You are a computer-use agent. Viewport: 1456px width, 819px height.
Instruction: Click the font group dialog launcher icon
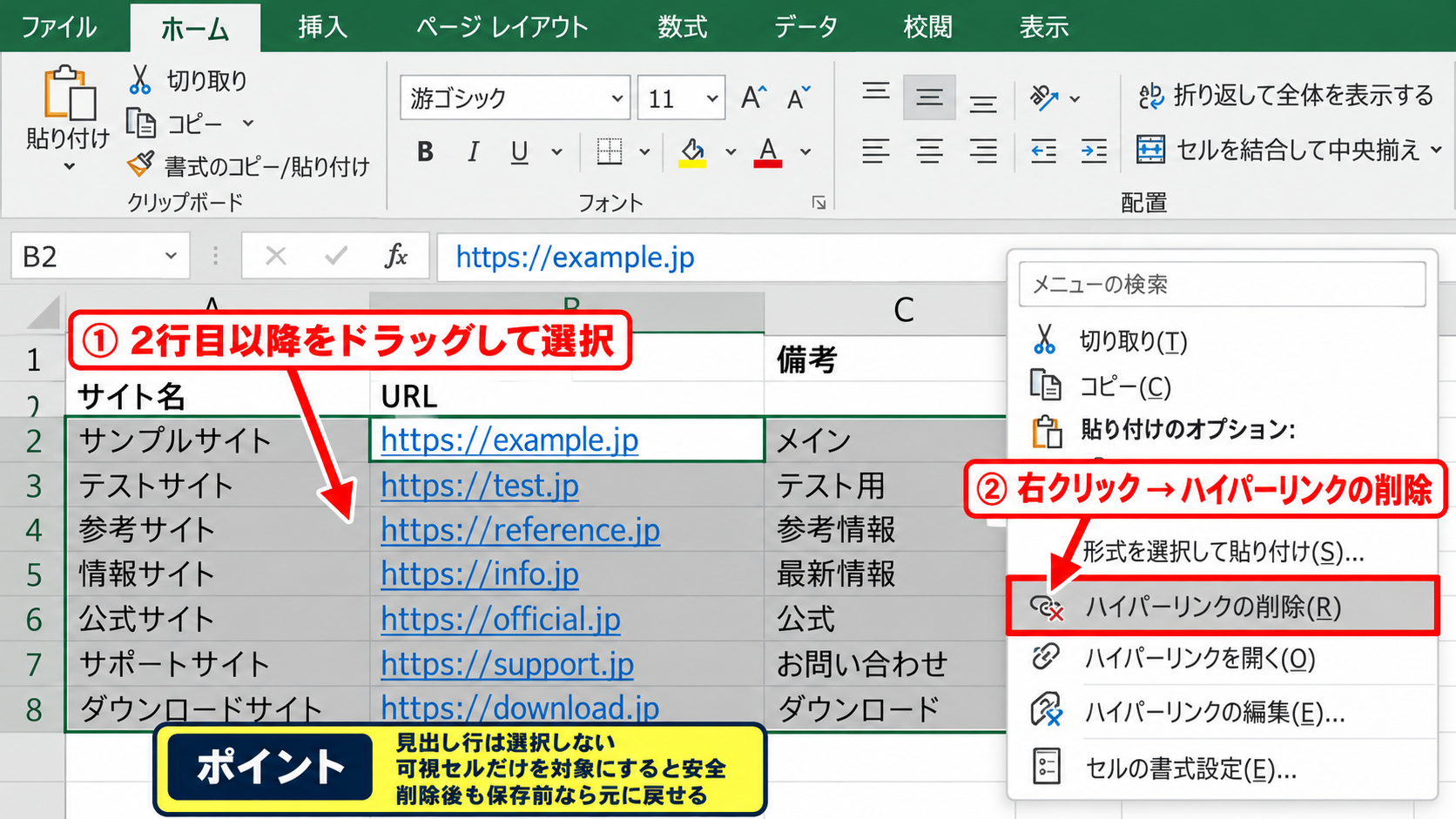click(x=819, y=203)
